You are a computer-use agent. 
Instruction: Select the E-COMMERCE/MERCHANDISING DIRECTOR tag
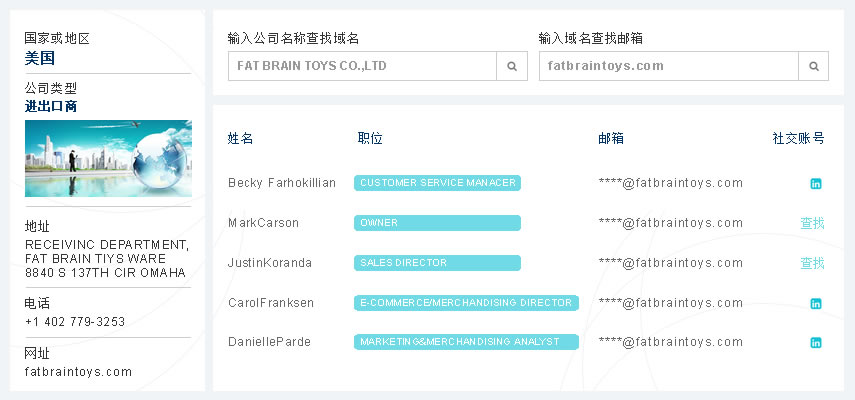click(x=466, y=303)
